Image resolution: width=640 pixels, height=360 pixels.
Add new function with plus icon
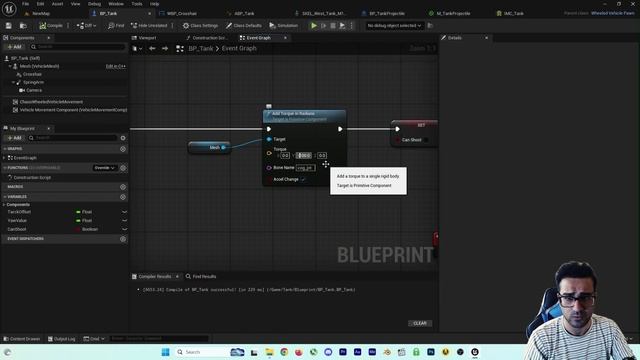point(123,168)
